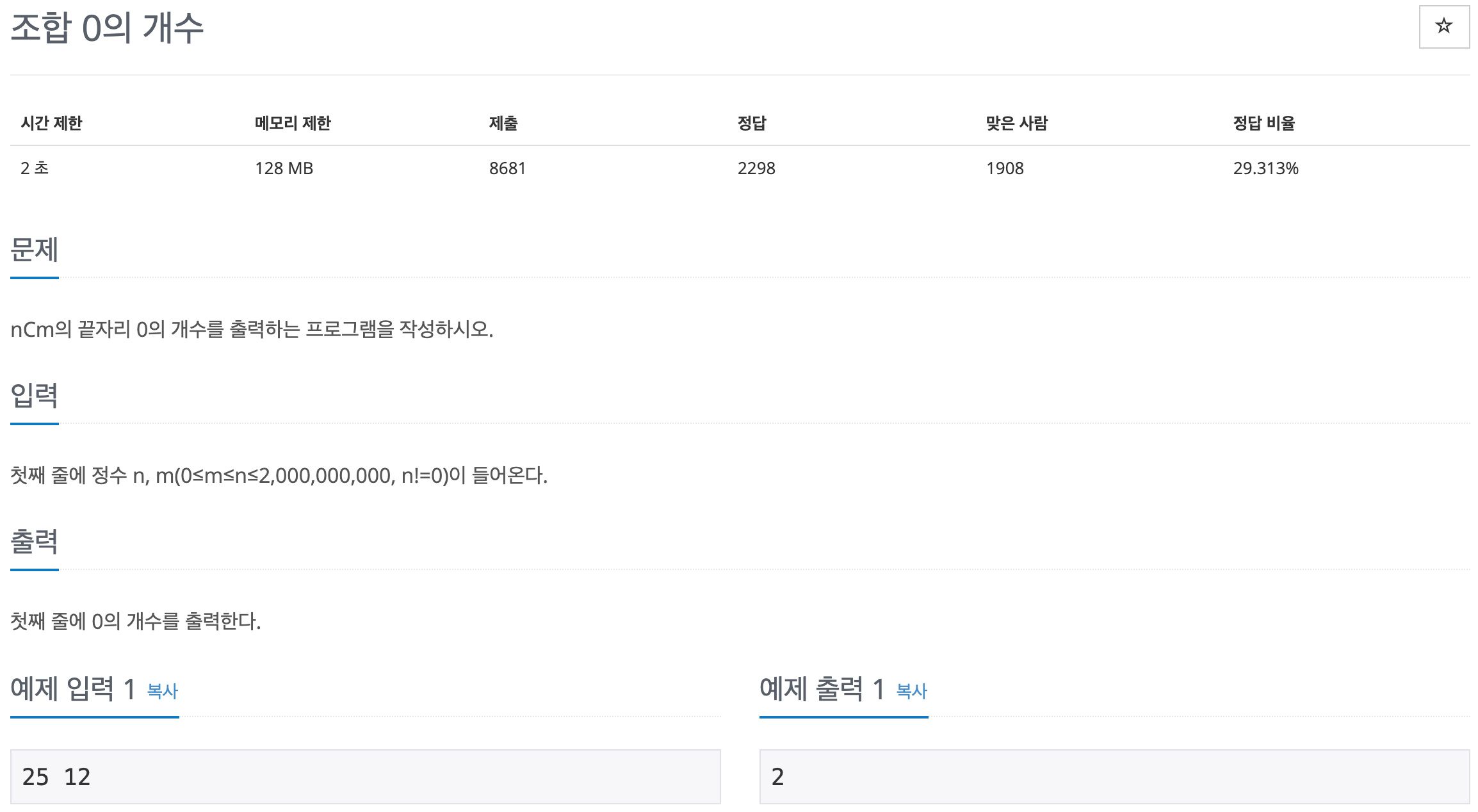The width and height of the screenshot is (1478, 812).
Task: Click the 맞은 사람 column header
Action: pos(1017,123)
